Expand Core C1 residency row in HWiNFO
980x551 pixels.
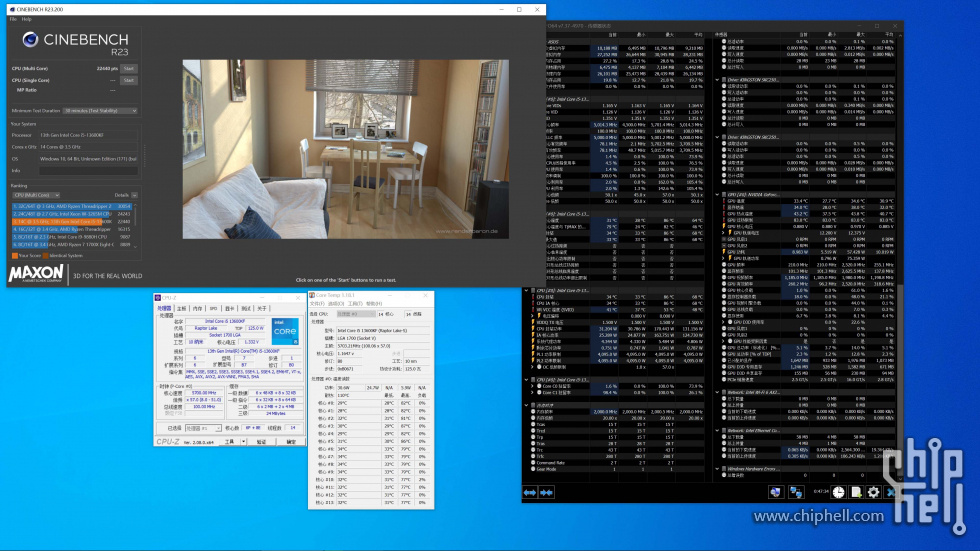pos(533,392)
